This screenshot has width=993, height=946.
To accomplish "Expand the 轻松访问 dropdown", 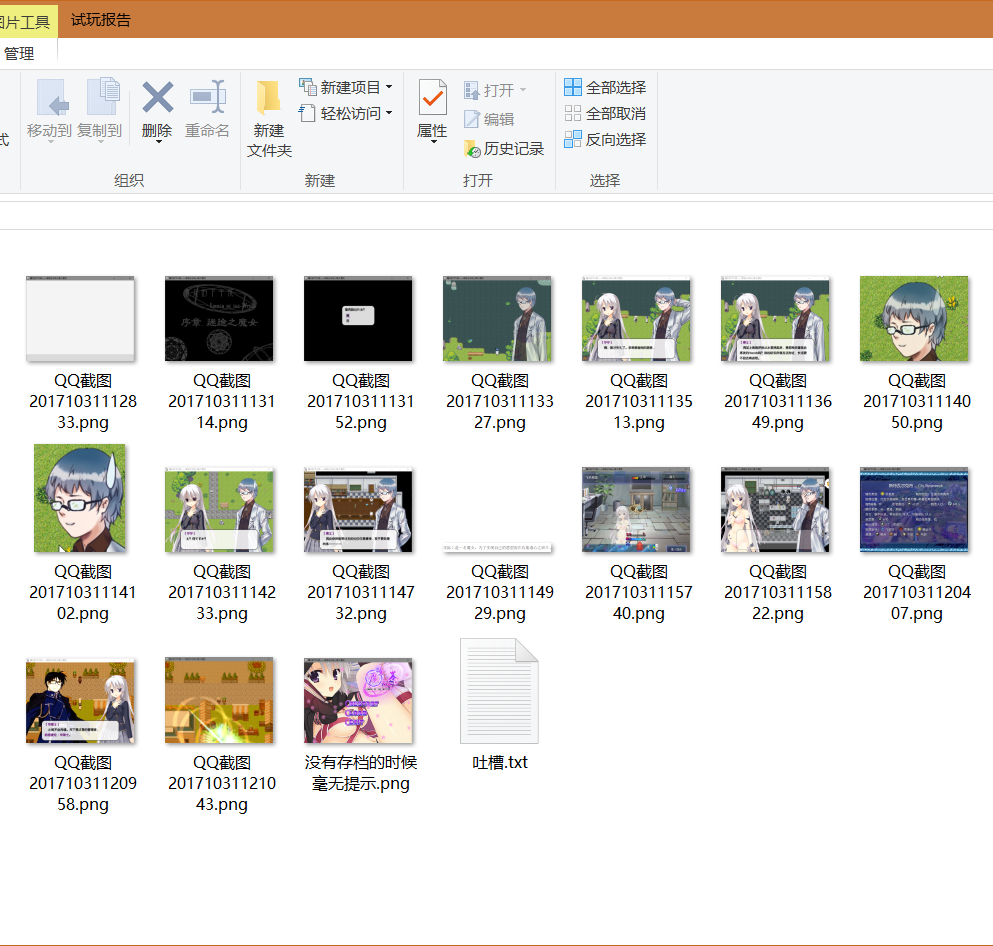I will (x=389, y=113).
